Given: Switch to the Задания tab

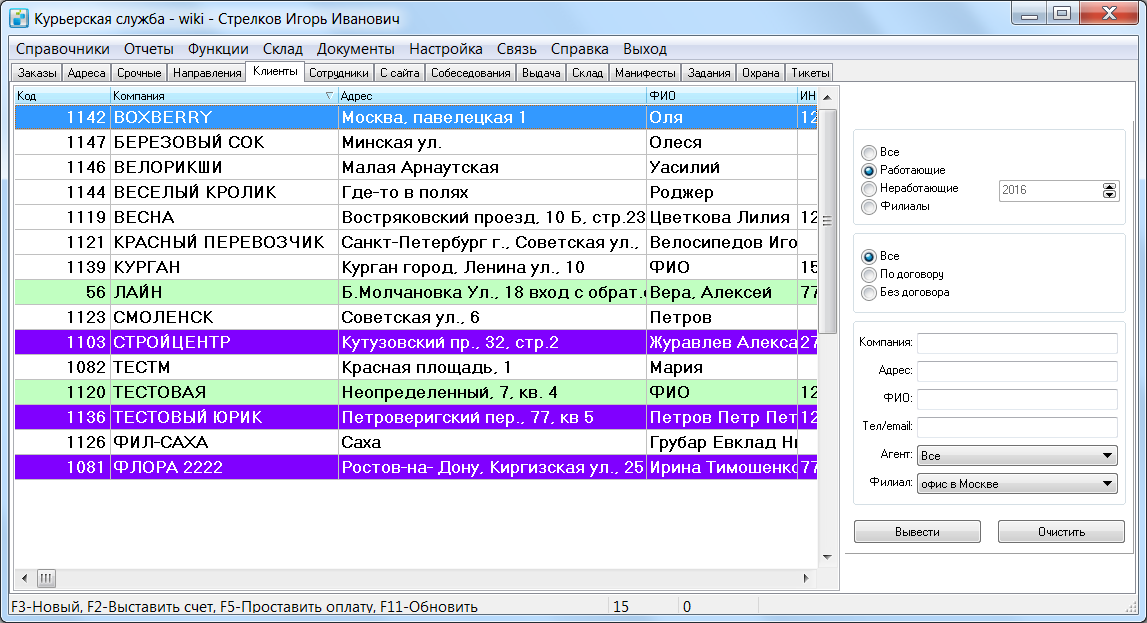Looking at the screenshot, I should 709,73.
